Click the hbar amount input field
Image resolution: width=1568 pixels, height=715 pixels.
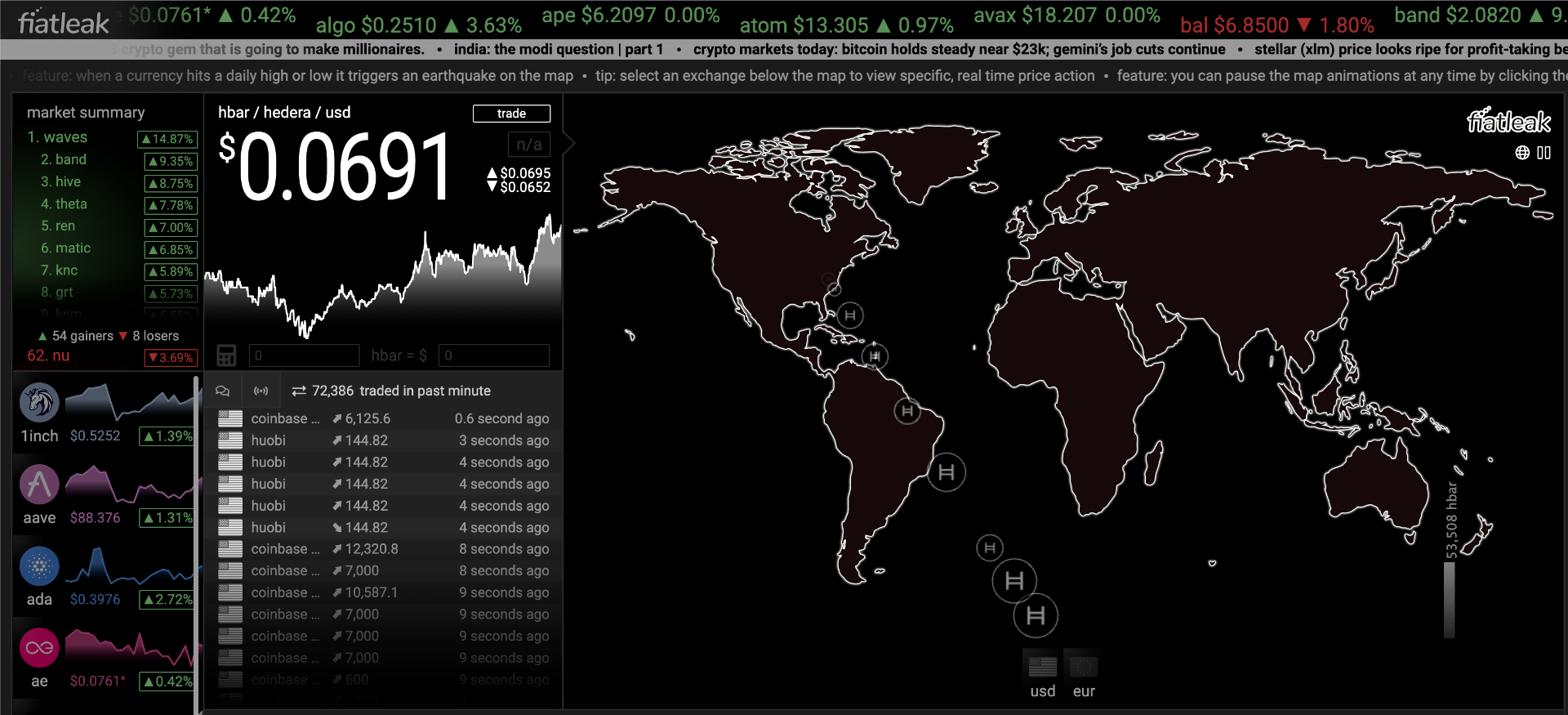304,355
